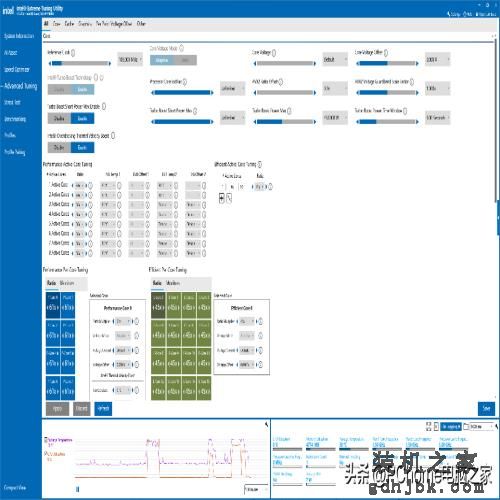This screenshot has width=500, height=500.
Task: Disable Turbo Boost Short Power Max Enable
Action: click(x=59, y=118)
